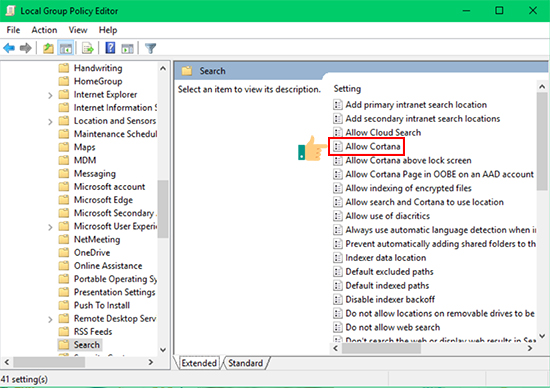Expand the Internet Explorer tree node
The width and height of the screenshot is (550, 388).
(50, 95)
